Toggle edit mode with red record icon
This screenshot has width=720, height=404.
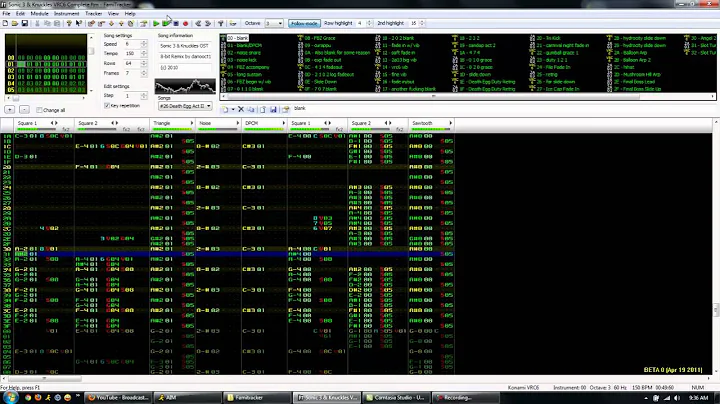pos(186,23)
